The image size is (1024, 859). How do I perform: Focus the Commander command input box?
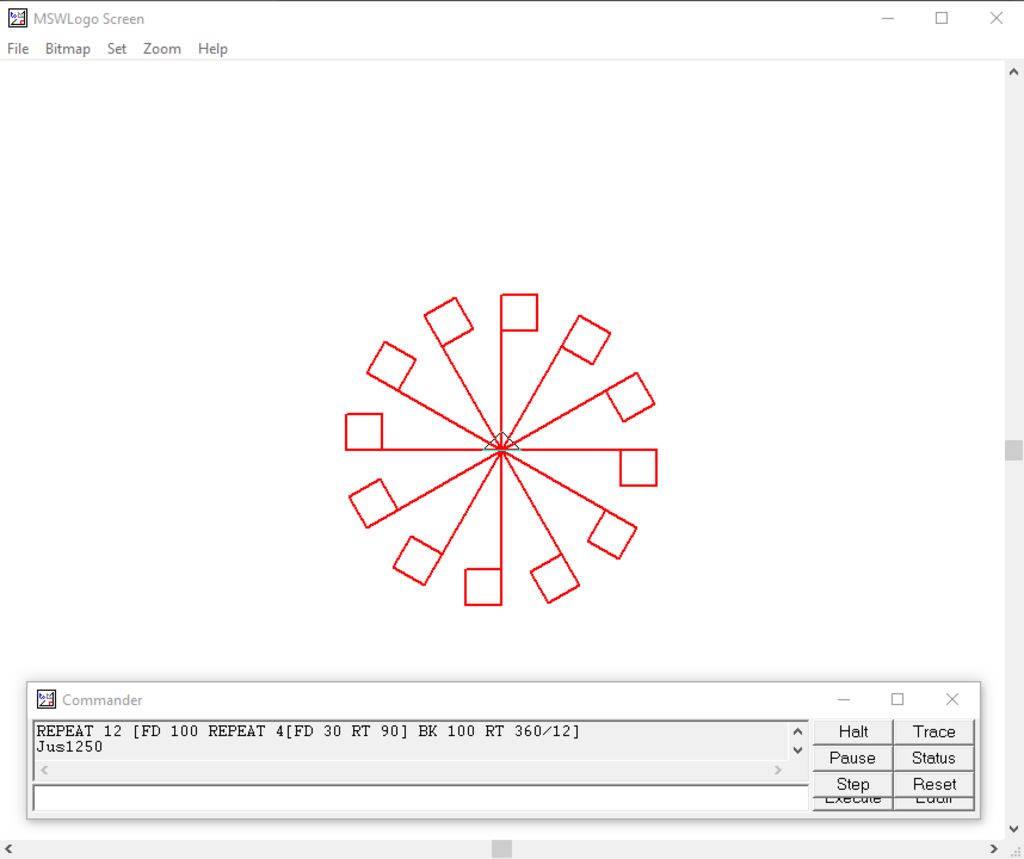[x=421, y=798]
